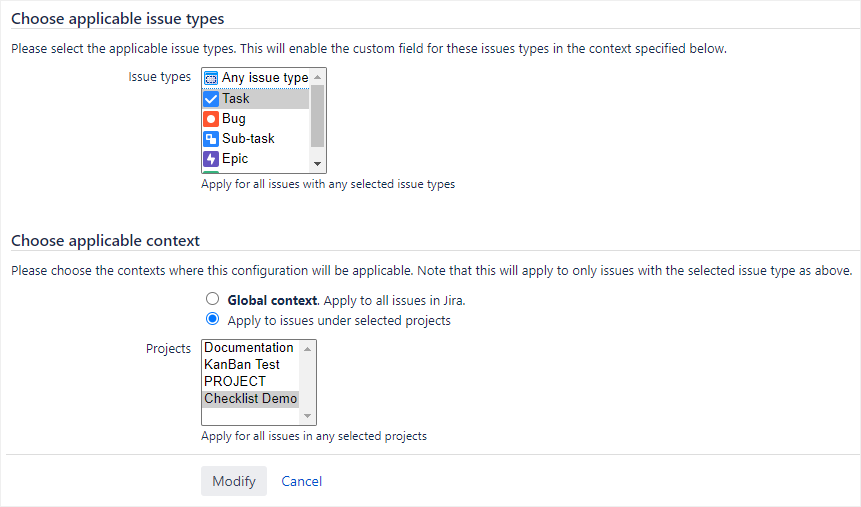Viewport: 861px width, 507px height.
Task: Choose Apply to issues under selected projects
Action: coord(212,320)
